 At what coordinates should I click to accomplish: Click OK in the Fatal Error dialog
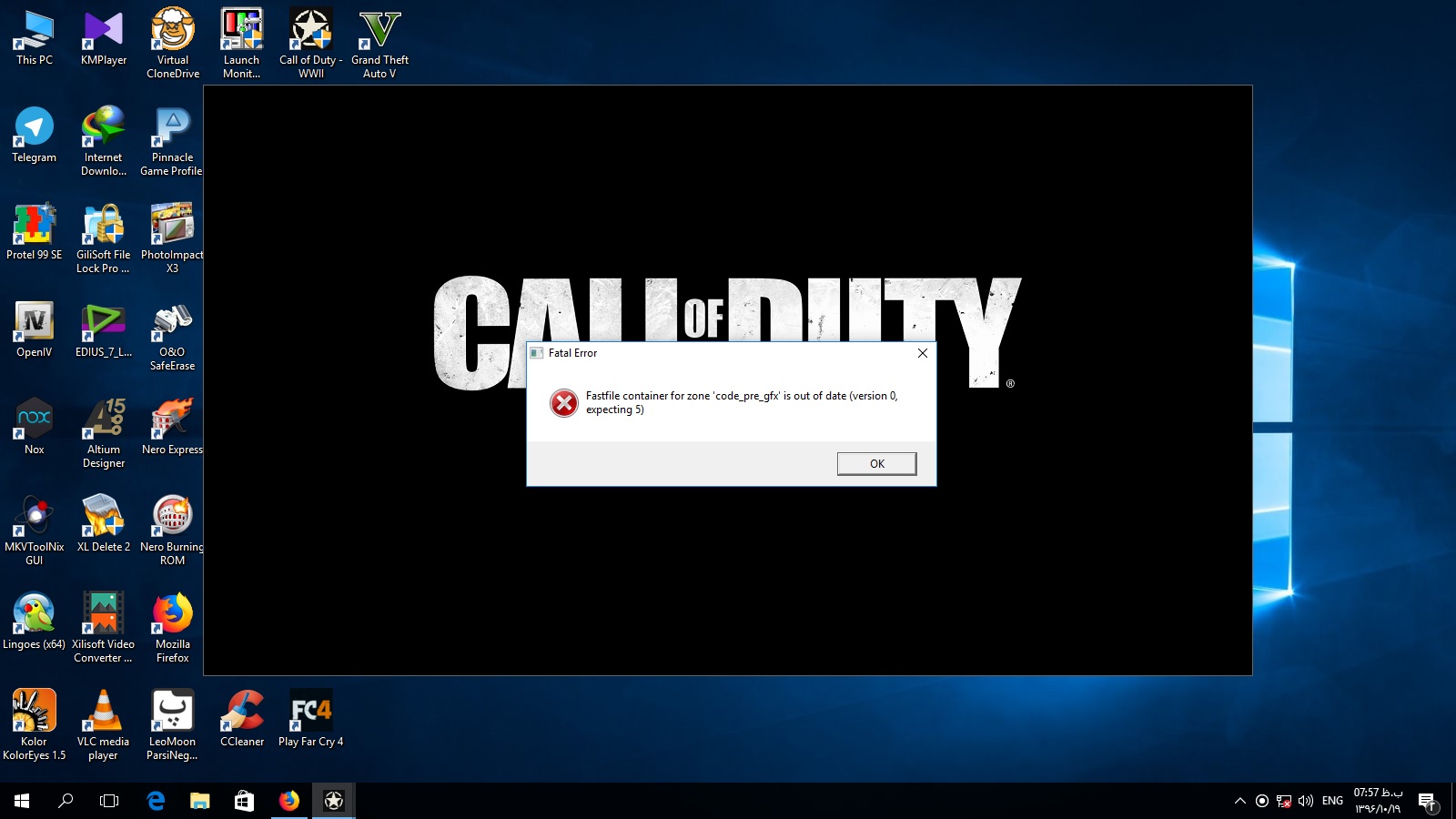[x=876, y=464]
